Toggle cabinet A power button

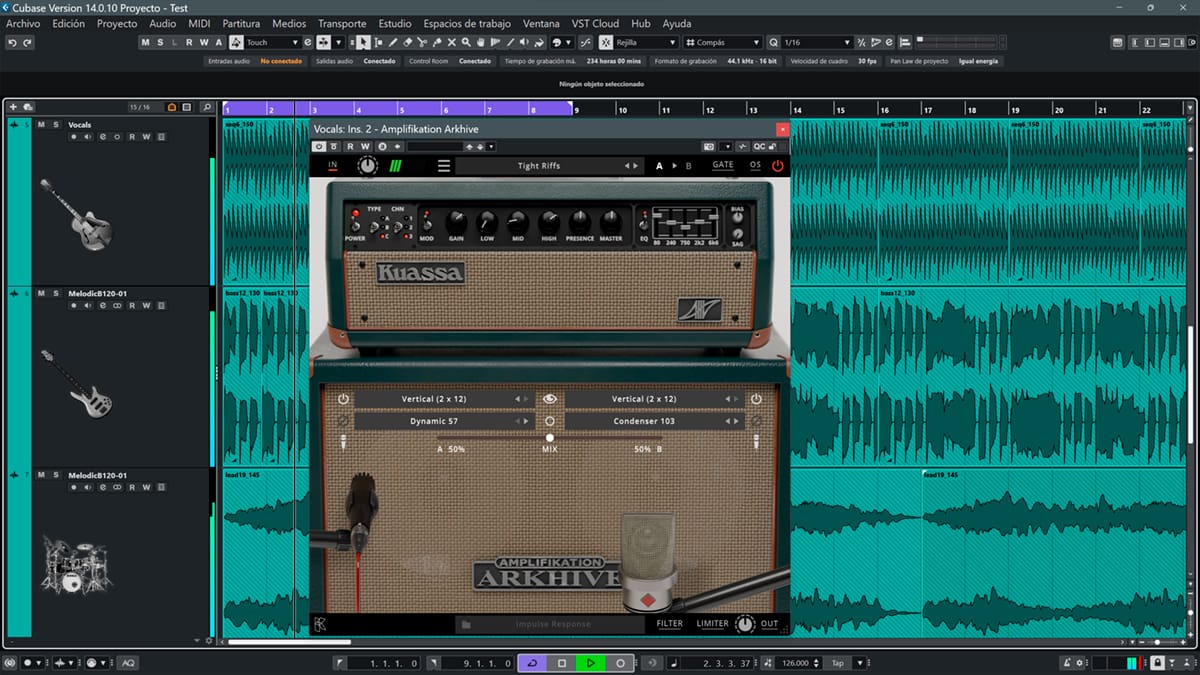[343, 399]
